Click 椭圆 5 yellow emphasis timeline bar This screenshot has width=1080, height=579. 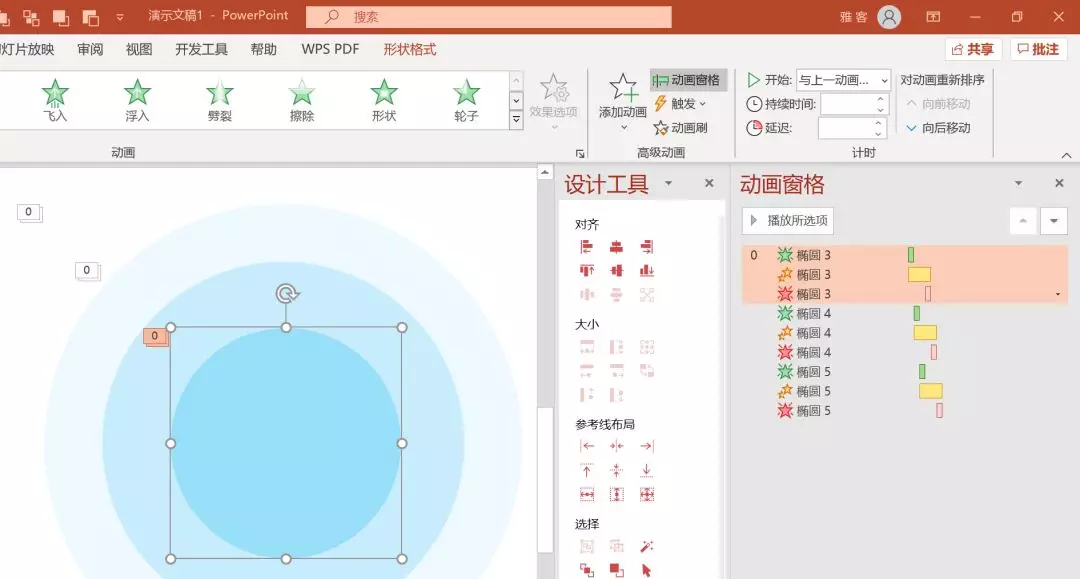(931, 391)
